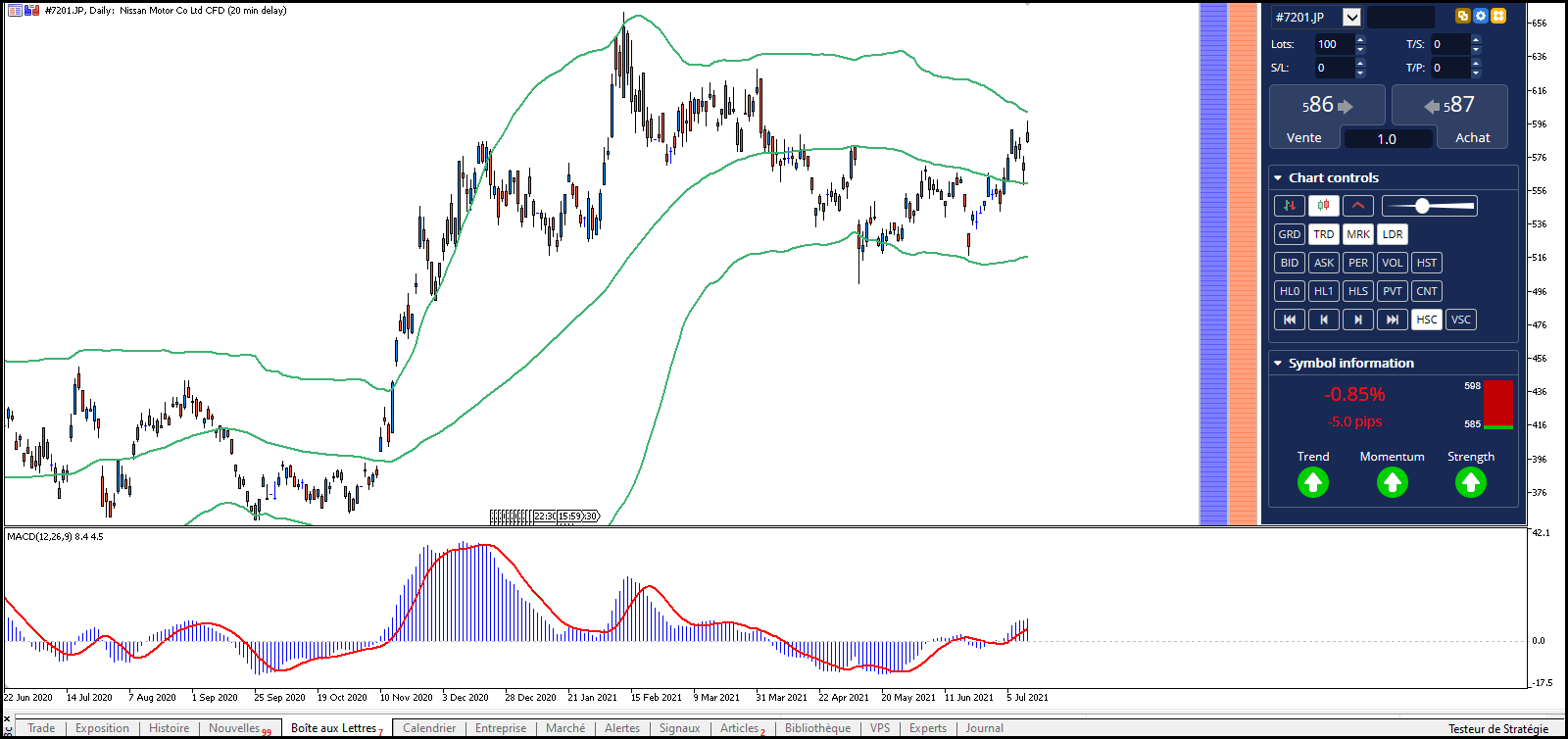Switch to the Signaux tab

click(x=679, y=728)
